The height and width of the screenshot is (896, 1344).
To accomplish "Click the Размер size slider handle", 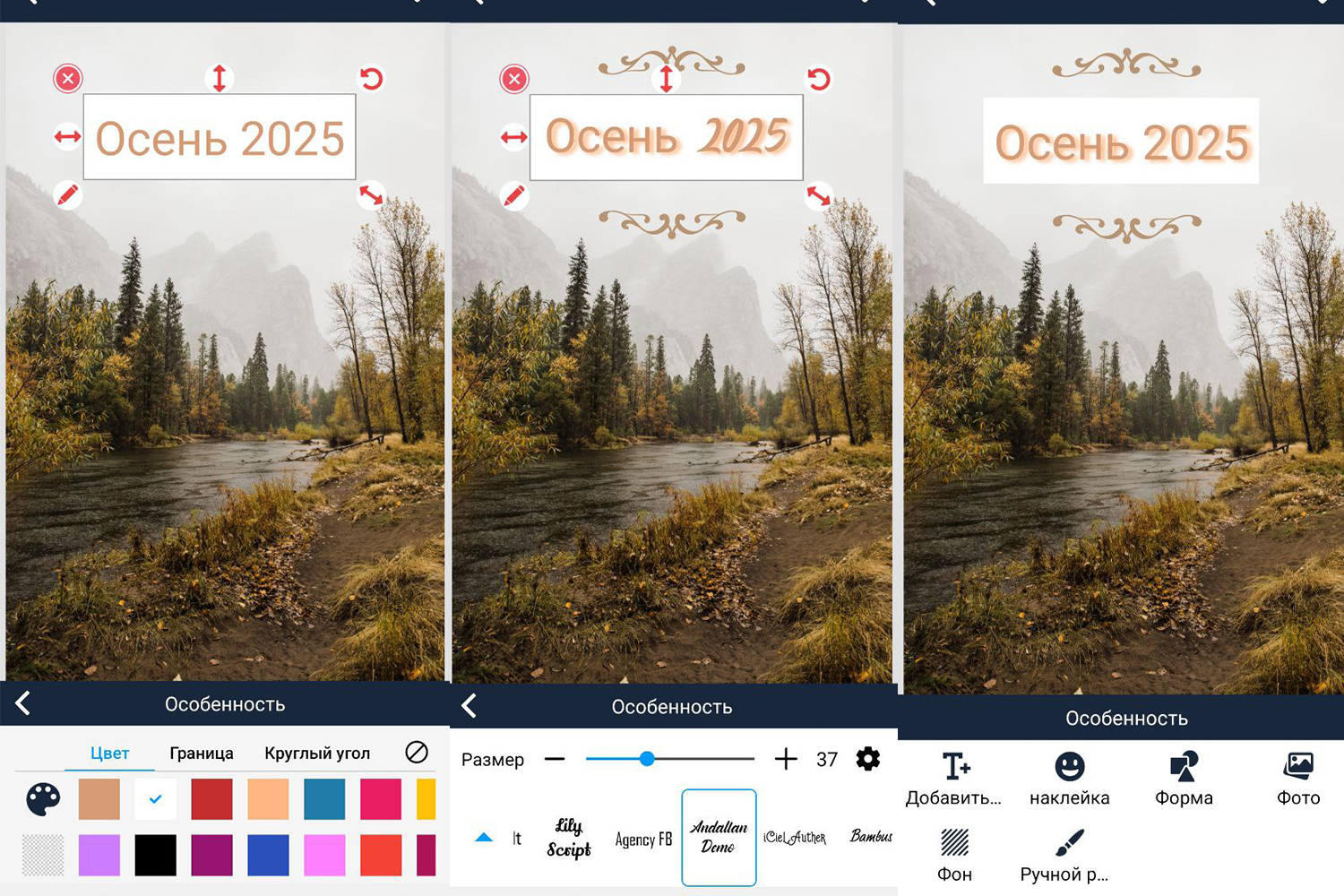I will [647, 759].
